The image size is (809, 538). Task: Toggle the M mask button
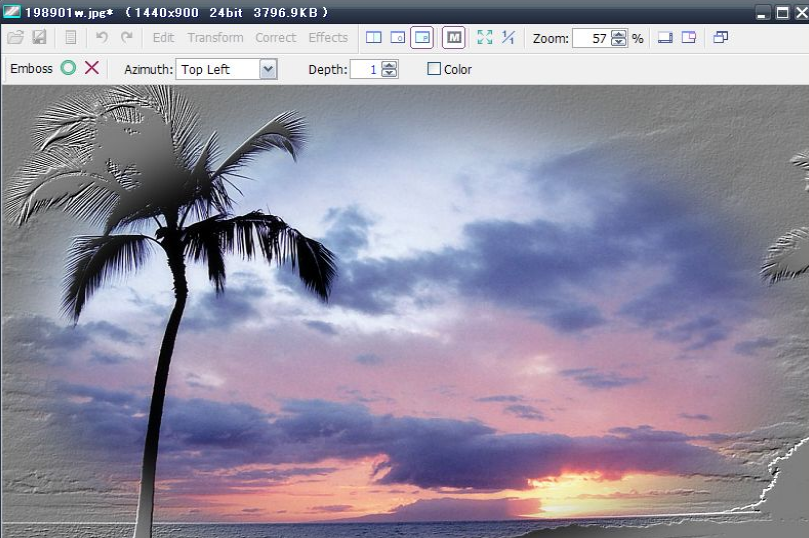(453, 38)
